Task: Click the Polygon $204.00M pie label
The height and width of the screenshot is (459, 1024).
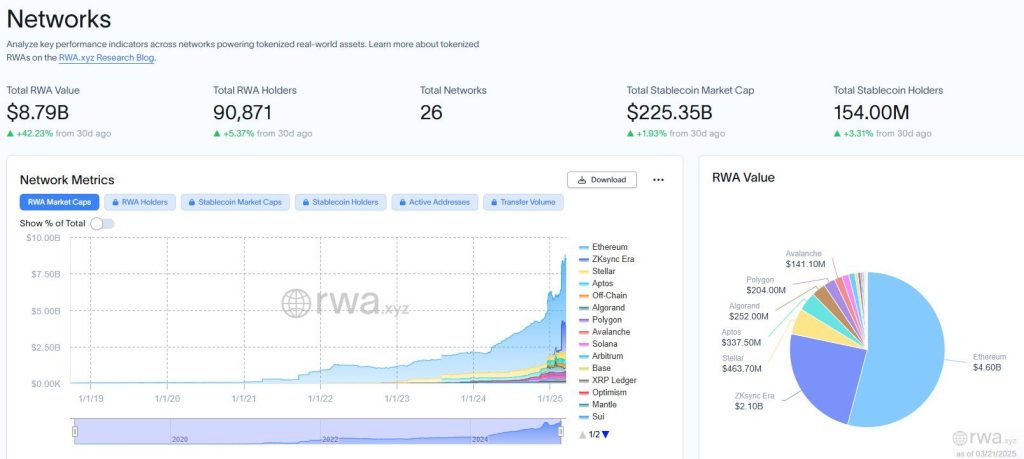Action: [766, 285]
